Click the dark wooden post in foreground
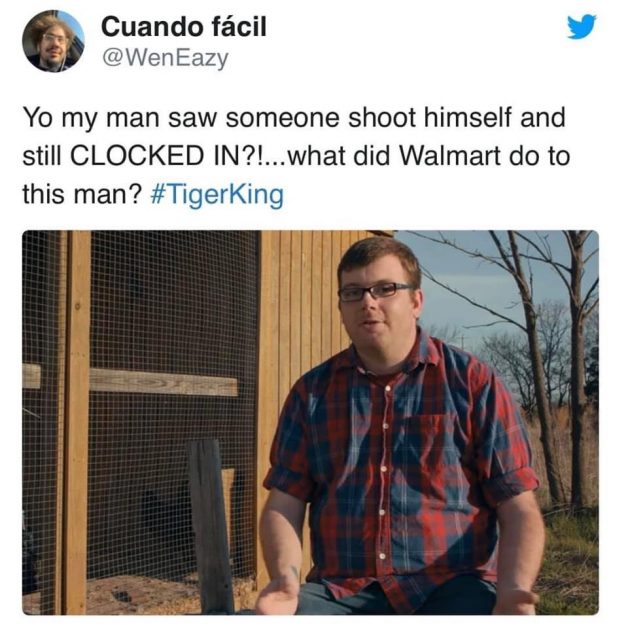The height and width of the screenshot is (627, 628). (210, 526)
